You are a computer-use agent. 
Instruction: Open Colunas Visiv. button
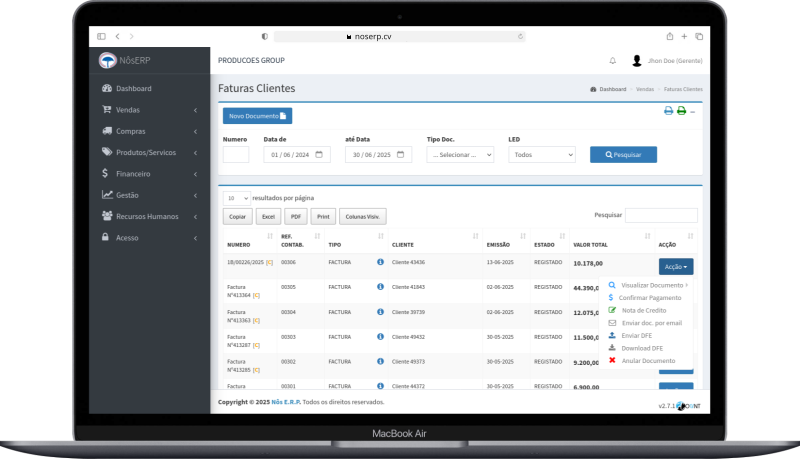coord(363,216)
